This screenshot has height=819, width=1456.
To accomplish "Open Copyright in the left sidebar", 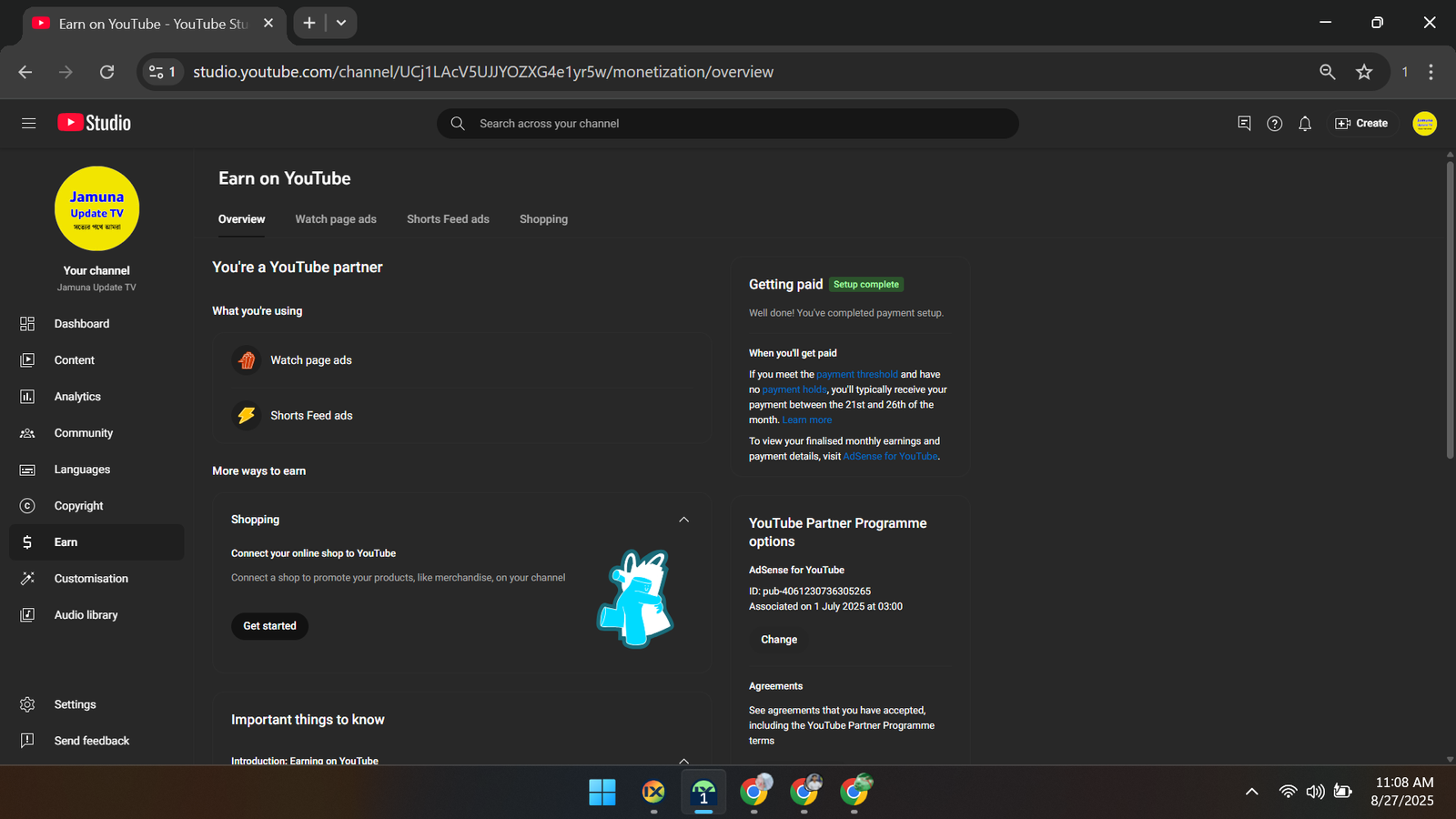I will pos(78,506).
